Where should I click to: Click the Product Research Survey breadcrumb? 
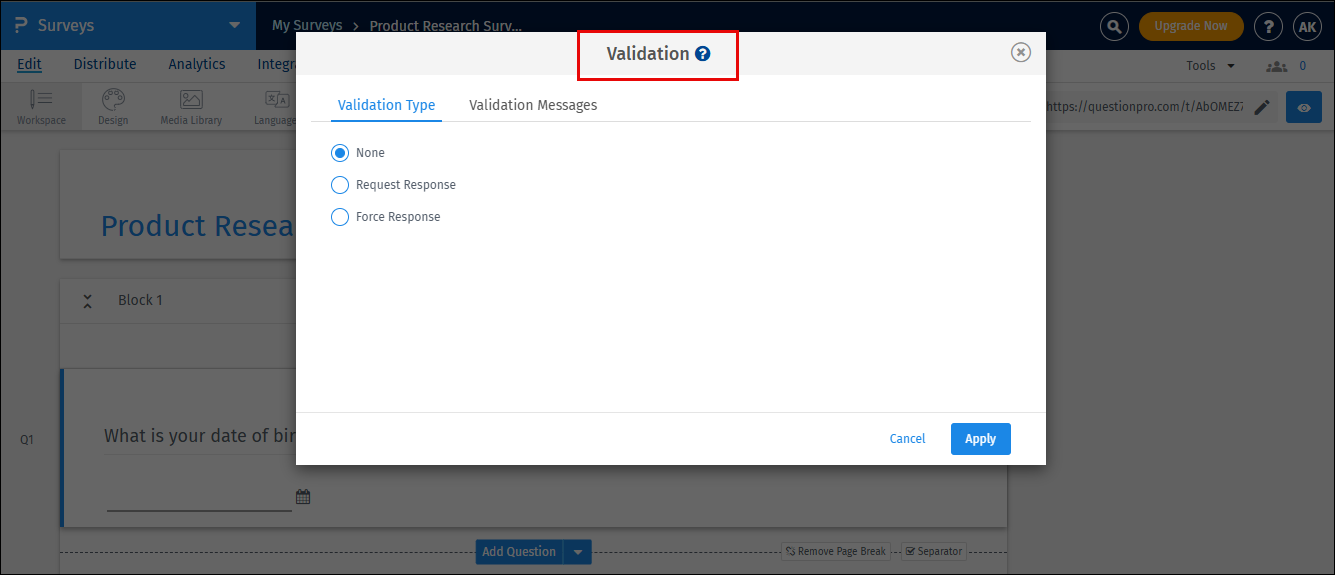[x=445, y=25]
